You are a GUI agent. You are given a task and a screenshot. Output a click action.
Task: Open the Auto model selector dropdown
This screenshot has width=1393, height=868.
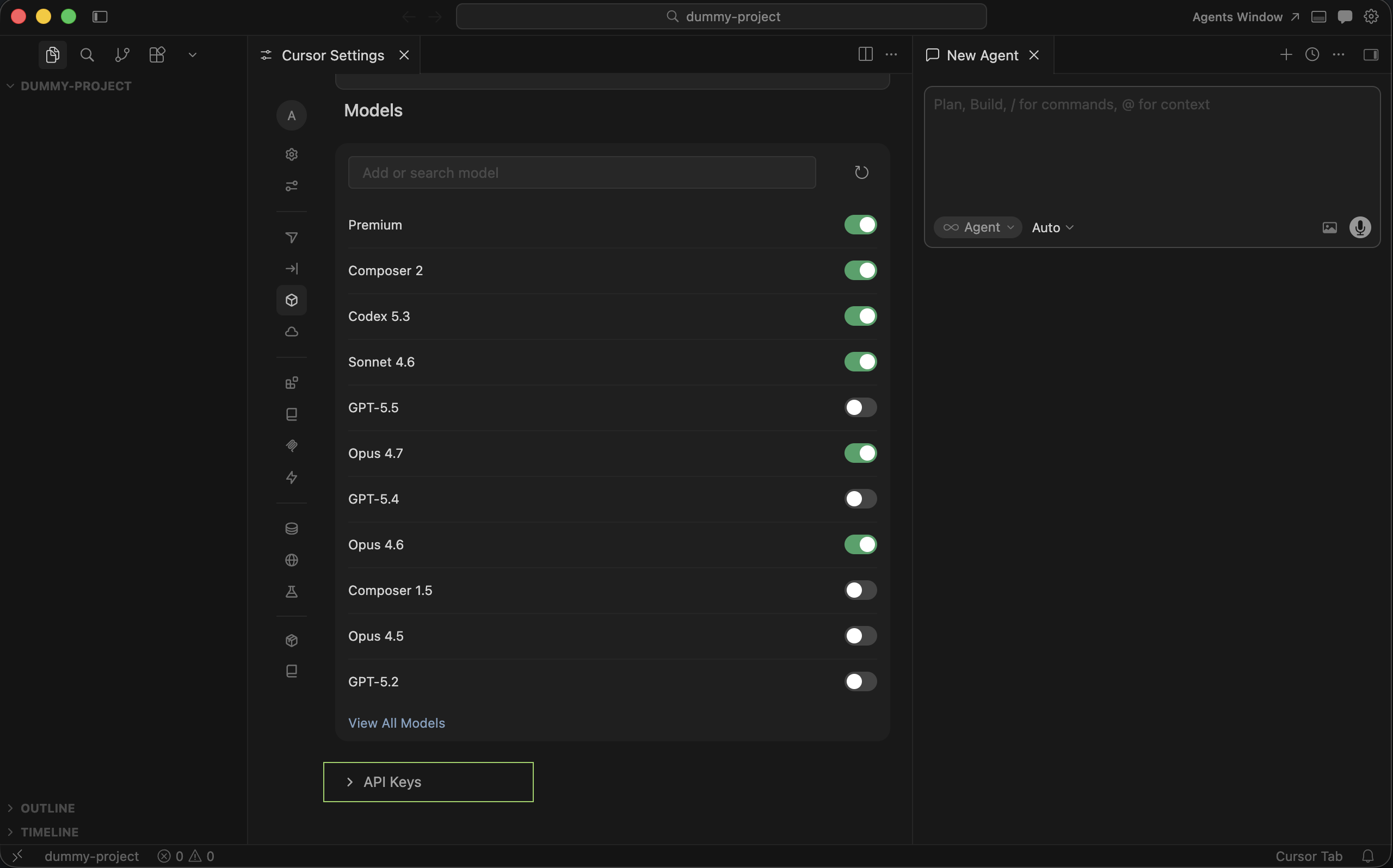click(x=1052, y=228)
